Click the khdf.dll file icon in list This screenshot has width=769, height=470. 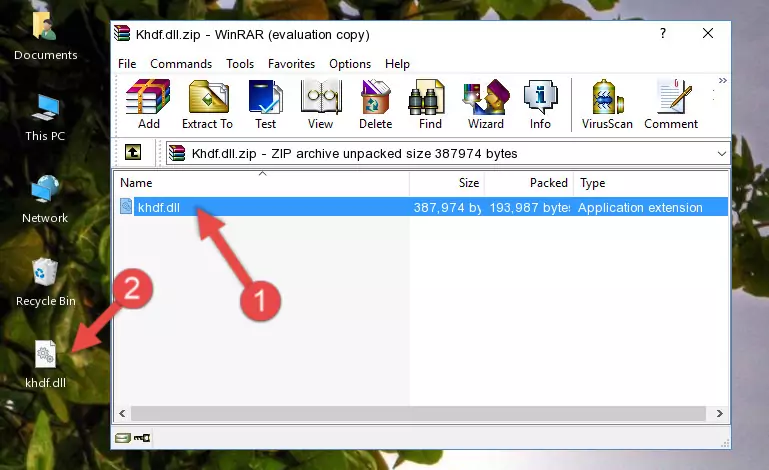click(x=126, y=207)
